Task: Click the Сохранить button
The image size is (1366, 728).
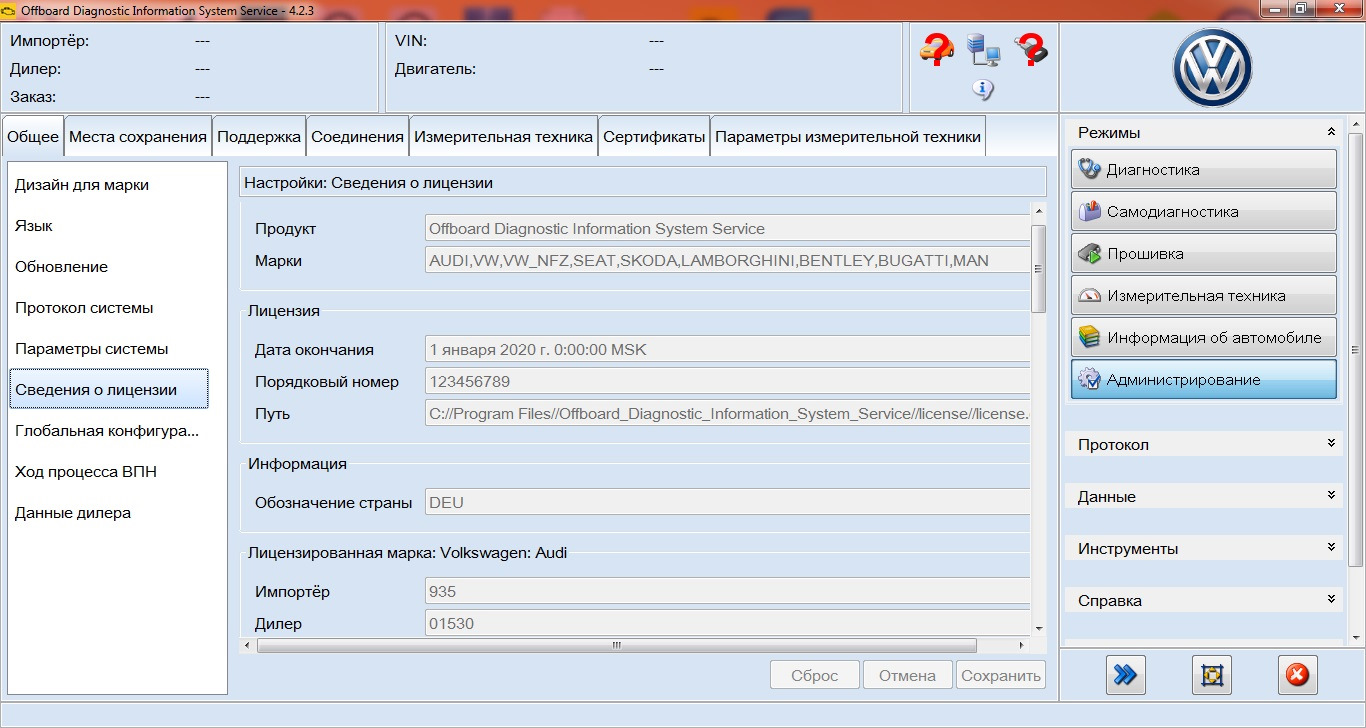Action: 1001,675
